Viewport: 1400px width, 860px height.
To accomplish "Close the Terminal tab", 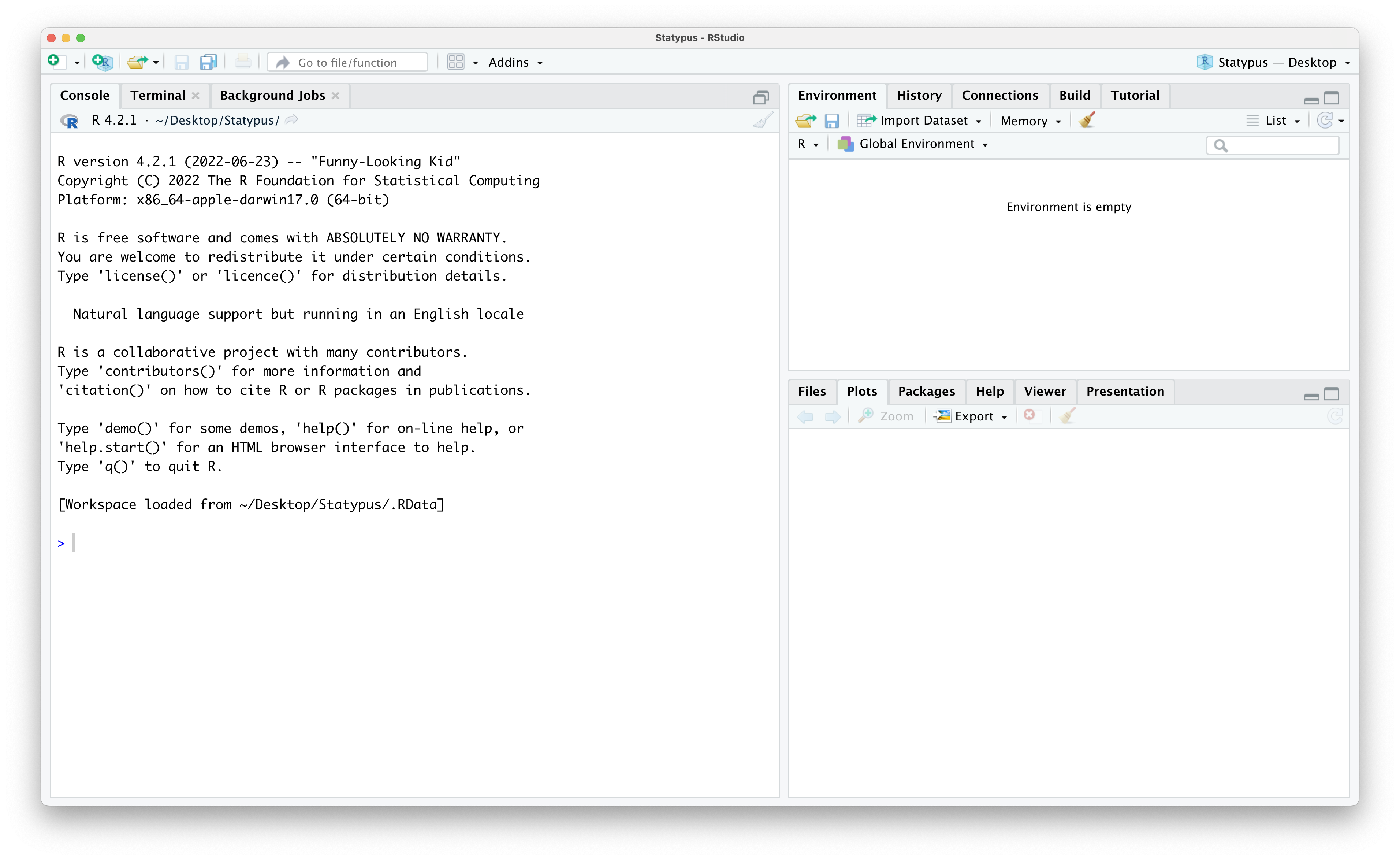I will tap(196, 96).
